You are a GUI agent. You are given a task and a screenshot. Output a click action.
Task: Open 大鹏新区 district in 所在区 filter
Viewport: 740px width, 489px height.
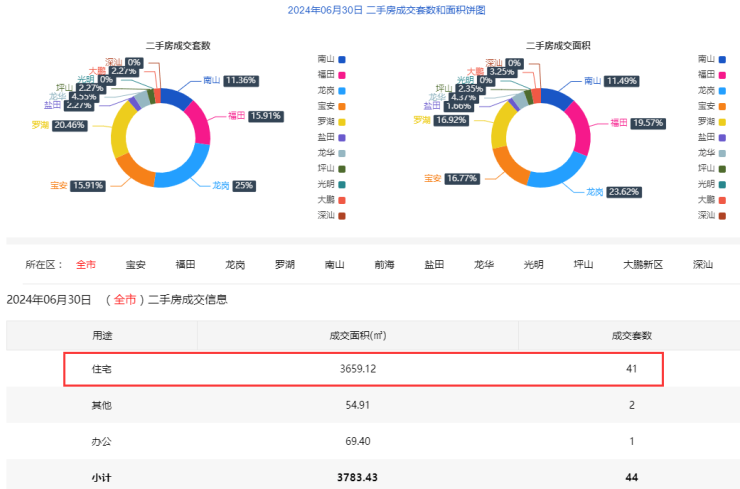click(643, 265)
